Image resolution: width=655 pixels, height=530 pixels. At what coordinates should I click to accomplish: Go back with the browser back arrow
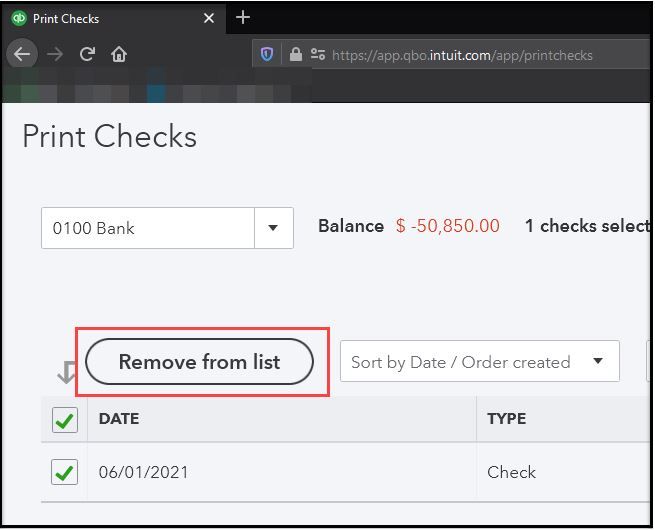[22, 54]
